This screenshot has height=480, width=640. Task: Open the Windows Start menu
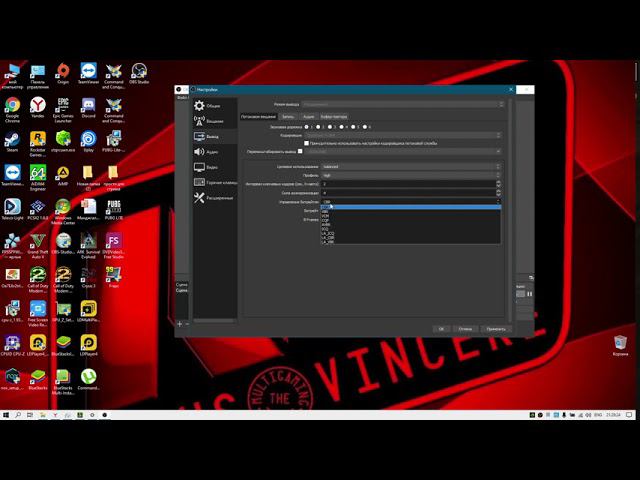tap(6, 415)
